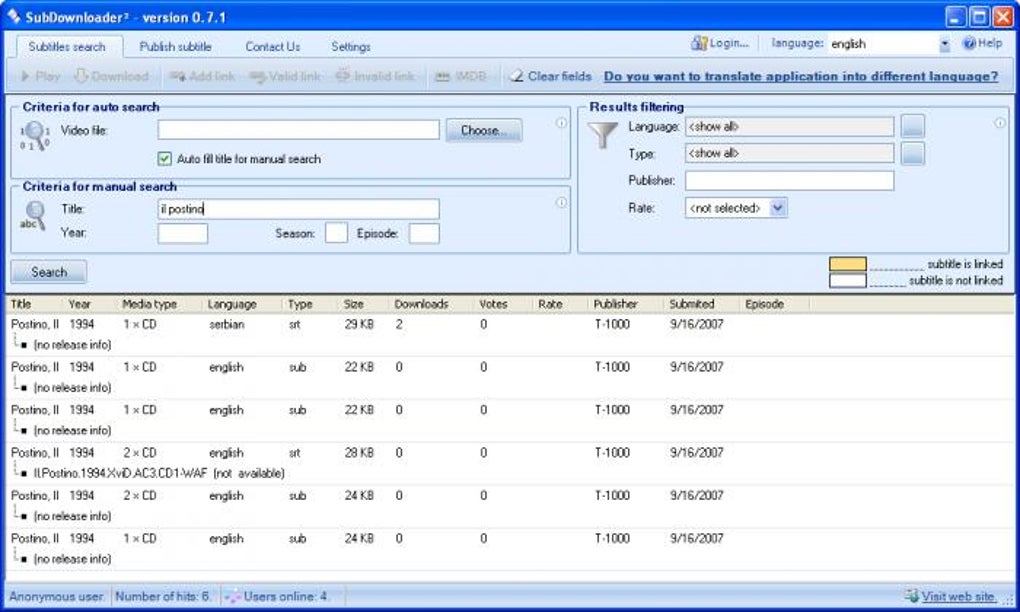Viewport: 1020px width, 612px height.
Task: Sort results by Year column header
Action: (x=91, y=304)
